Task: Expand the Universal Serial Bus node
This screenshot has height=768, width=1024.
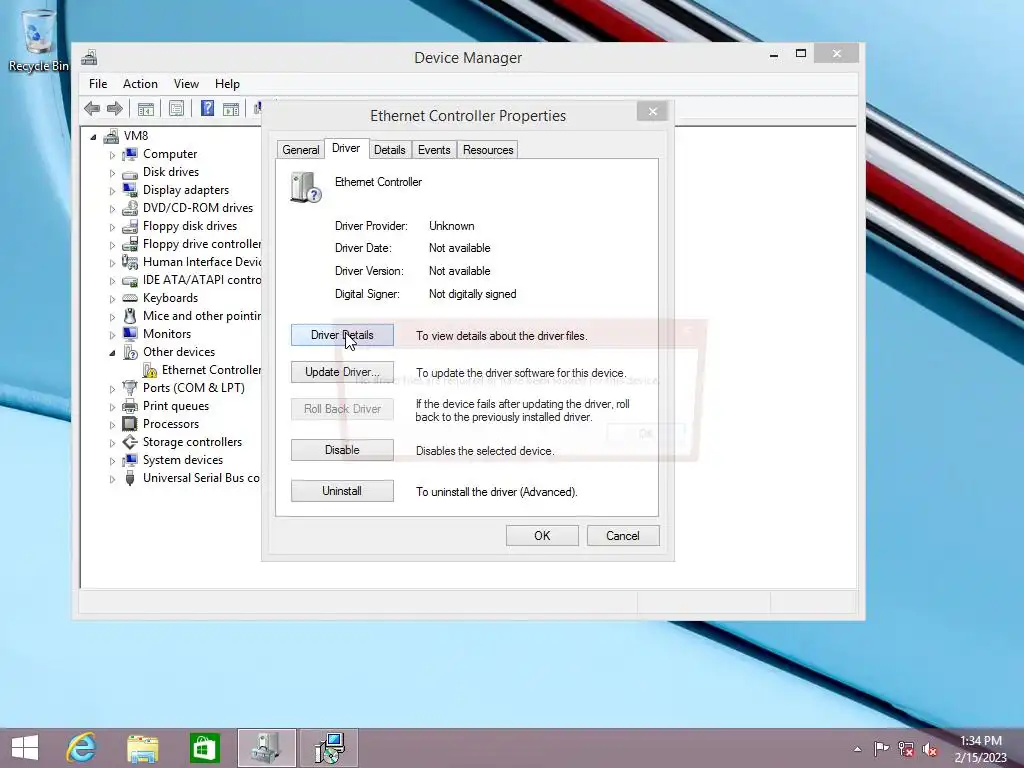Action: tap(112, 479)
